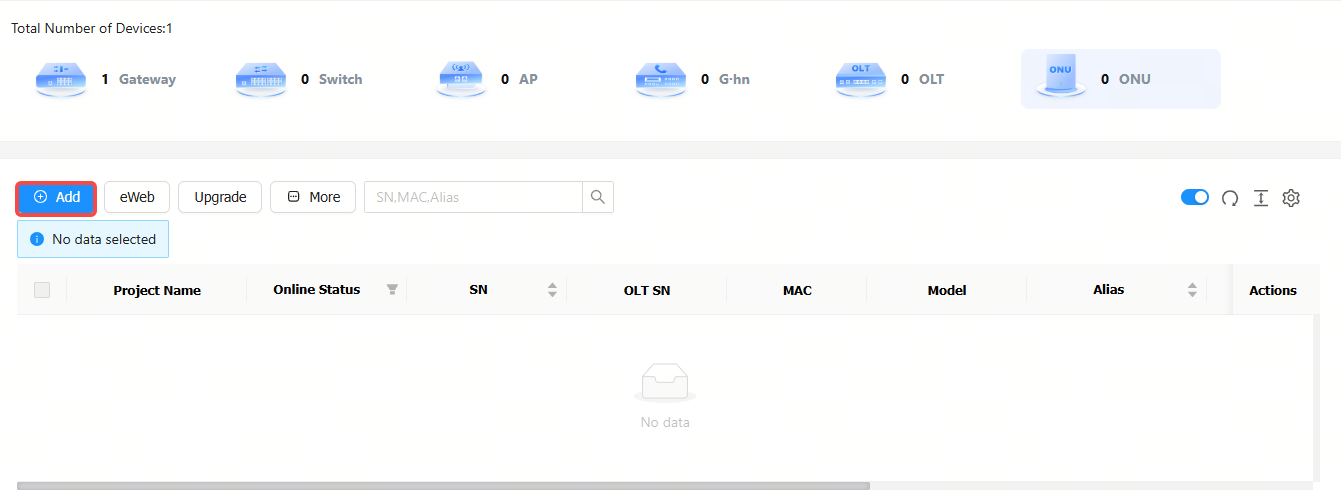Click the Add button
The height and width of the screenshot is (501, 1341).
pyautogui.click(x=57, y=197)
